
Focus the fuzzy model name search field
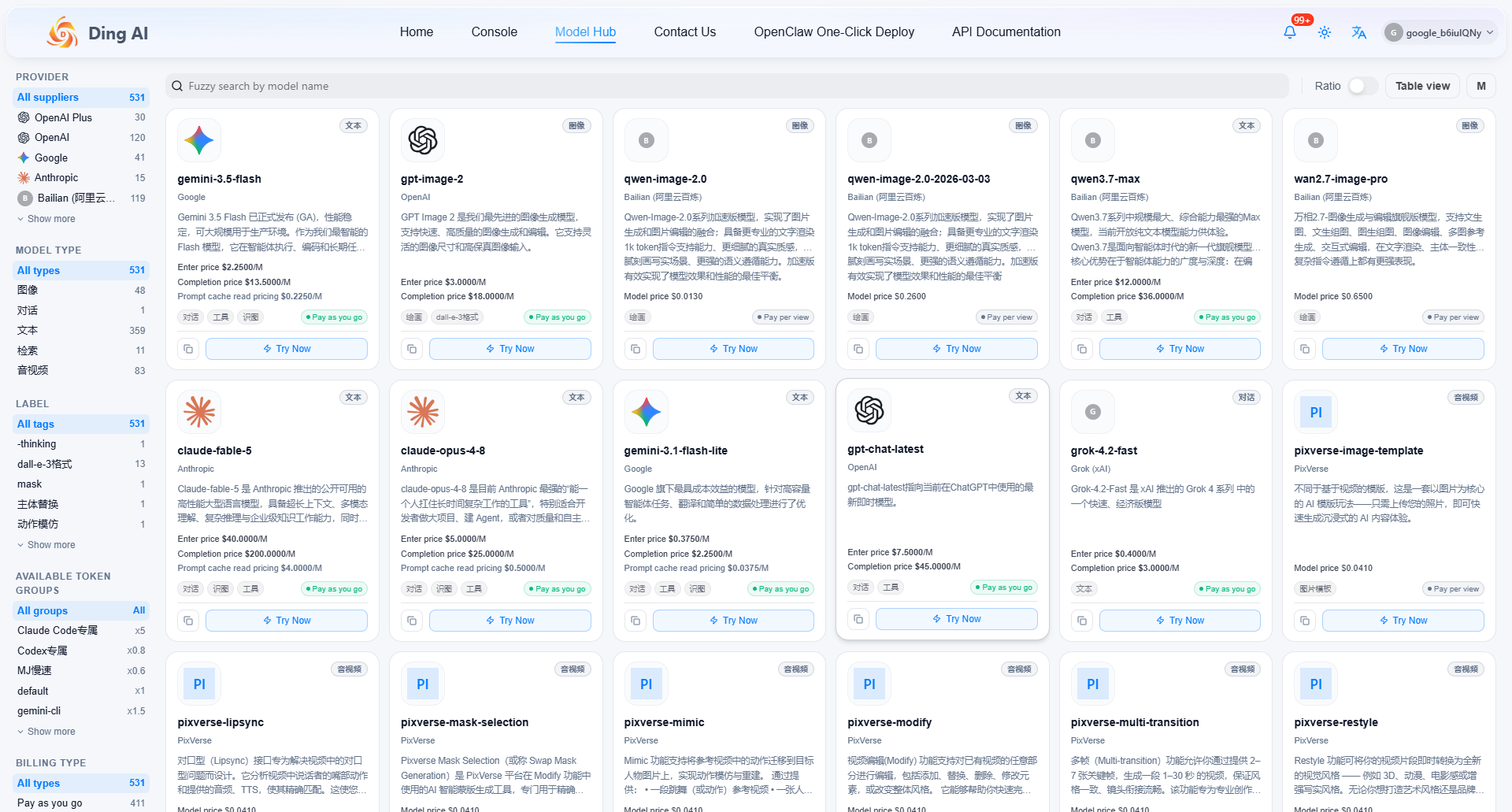click(727, 86)
